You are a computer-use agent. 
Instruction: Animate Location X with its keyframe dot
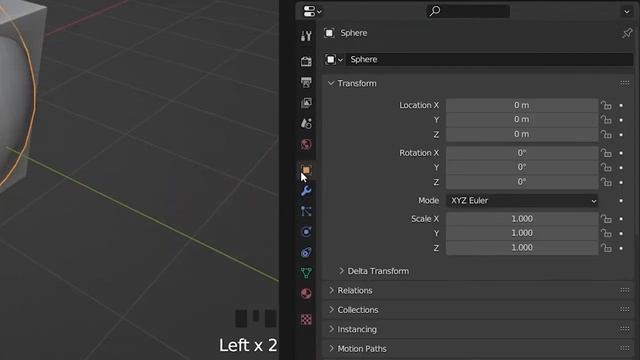pos(621,106)
